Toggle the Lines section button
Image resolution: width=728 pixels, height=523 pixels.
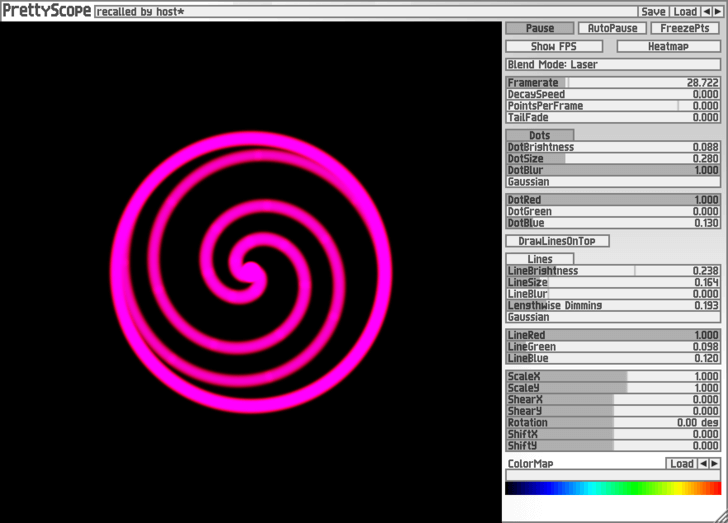click(x=540, y=259)
